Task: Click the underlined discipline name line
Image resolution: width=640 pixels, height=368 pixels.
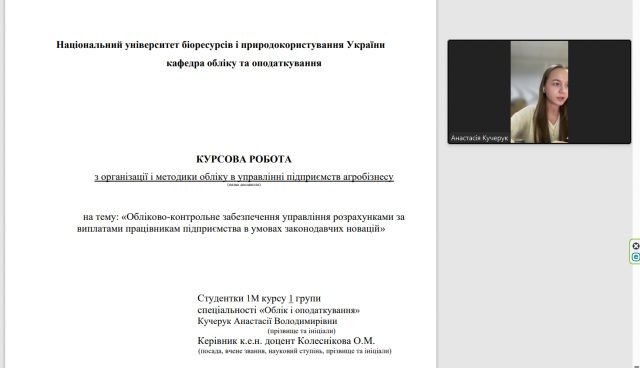Action: point(244,177)
